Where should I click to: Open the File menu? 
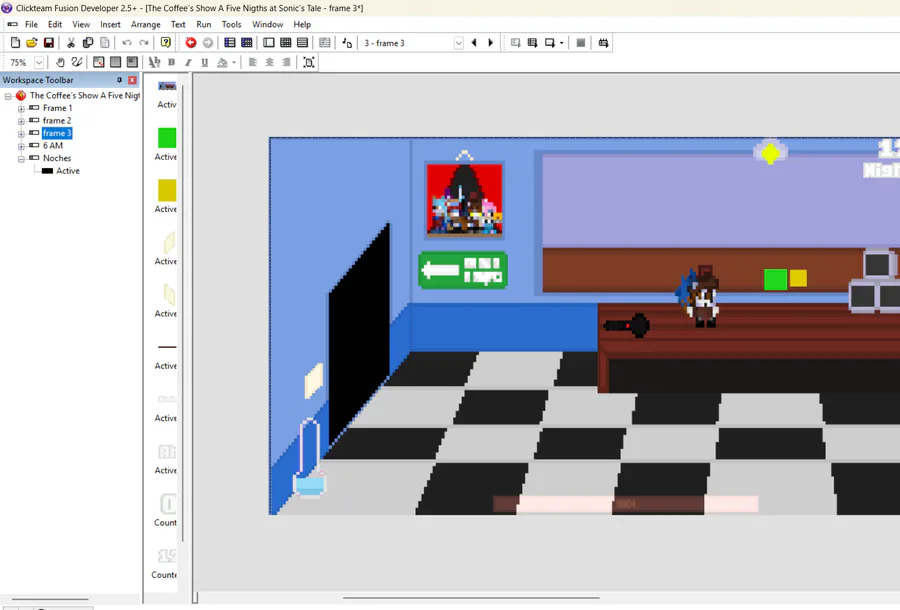(31, 24)
